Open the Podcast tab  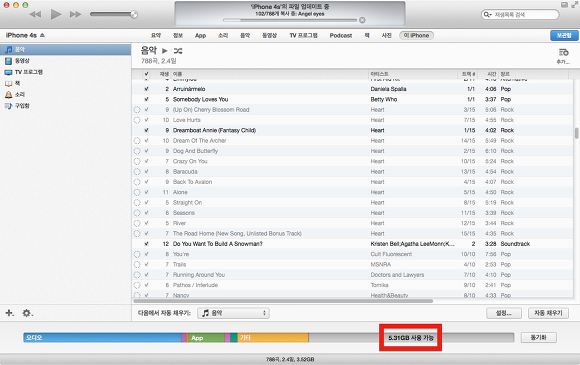(x=341, y=36)
